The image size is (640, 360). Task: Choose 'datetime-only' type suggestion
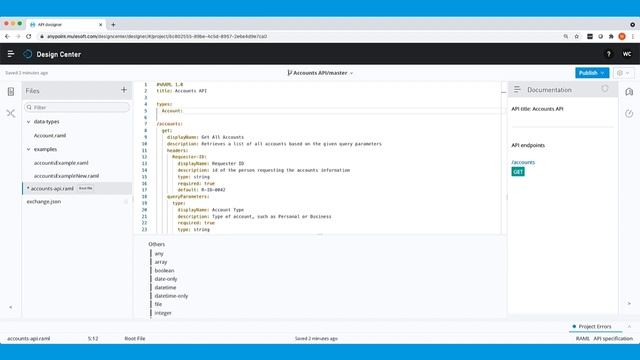coord(171,296)
